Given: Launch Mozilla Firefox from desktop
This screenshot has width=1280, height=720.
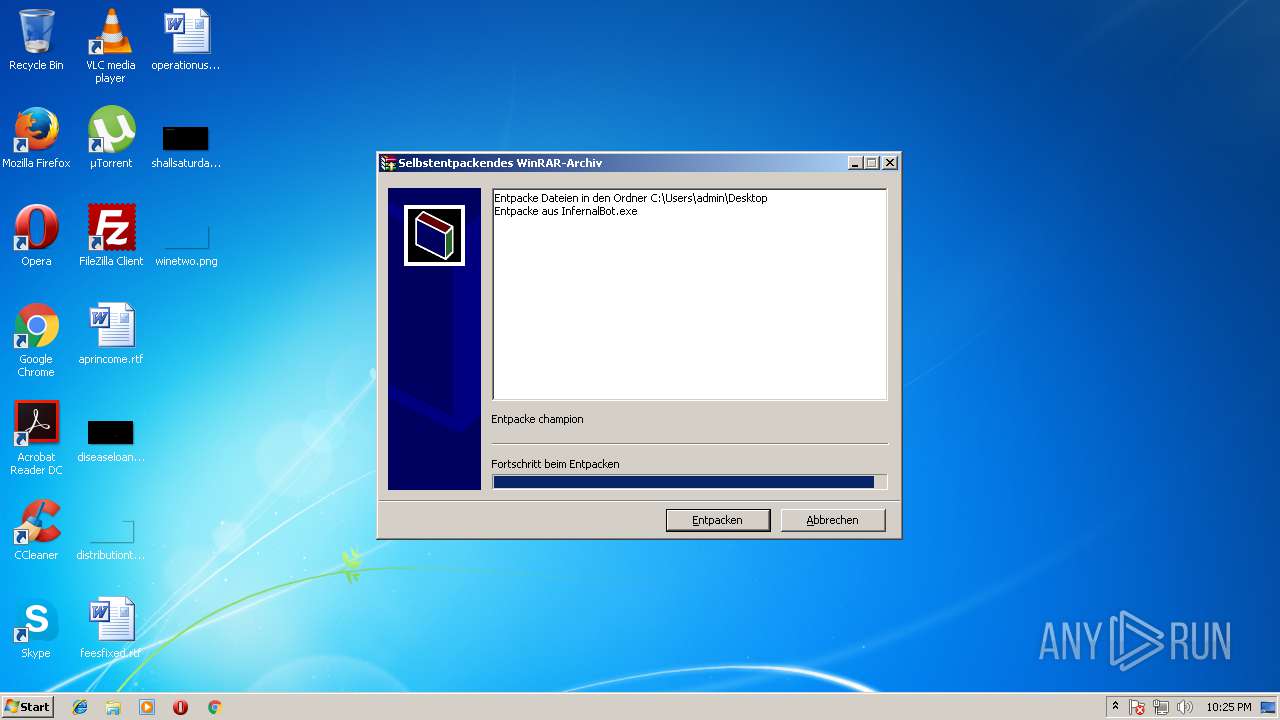Looking at the screenshot, I should pyautogui.click(x=36, y=138).
